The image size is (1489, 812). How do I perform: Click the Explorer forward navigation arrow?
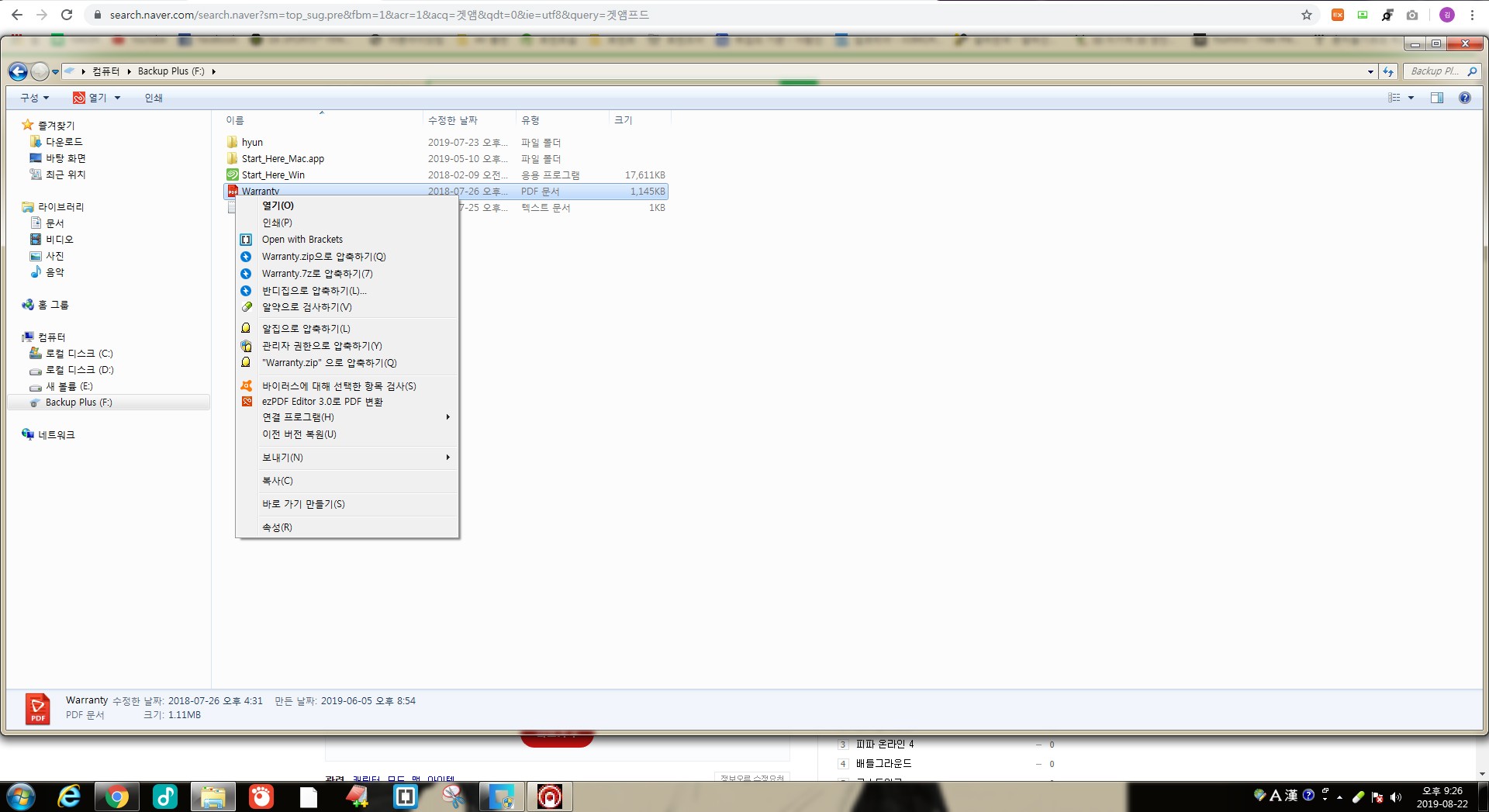coord(40,71)
